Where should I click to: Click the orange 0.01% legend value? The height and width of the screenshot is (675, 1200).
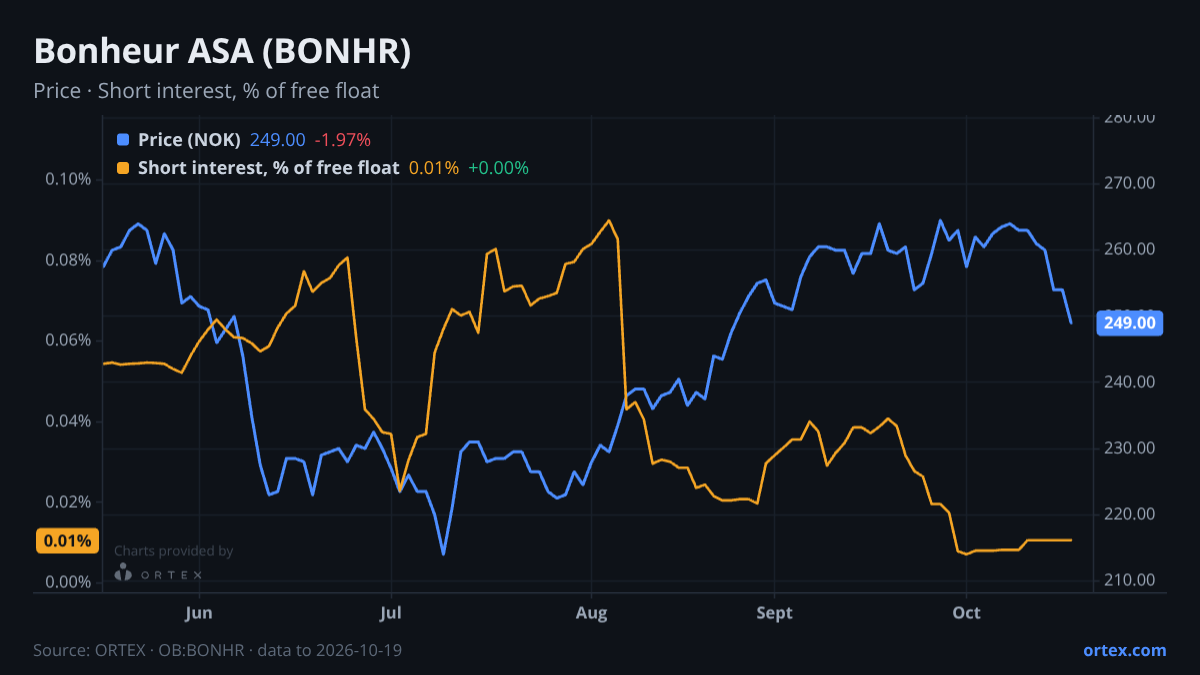[434, 168]
